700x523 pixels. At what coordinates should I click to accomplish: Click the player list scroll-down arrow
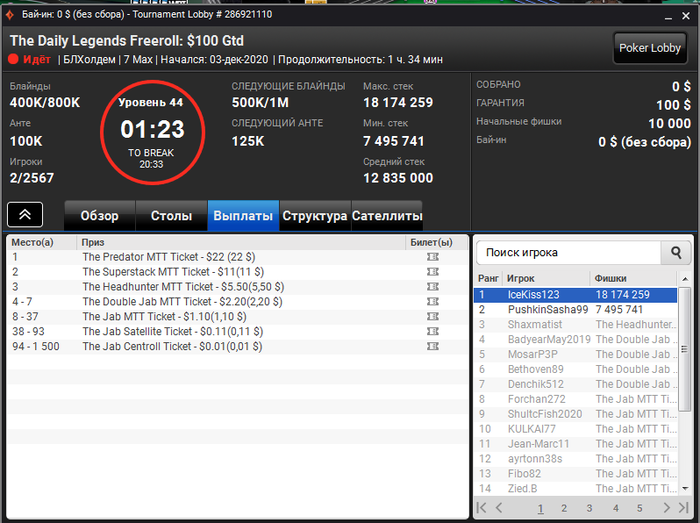point(685,489)
